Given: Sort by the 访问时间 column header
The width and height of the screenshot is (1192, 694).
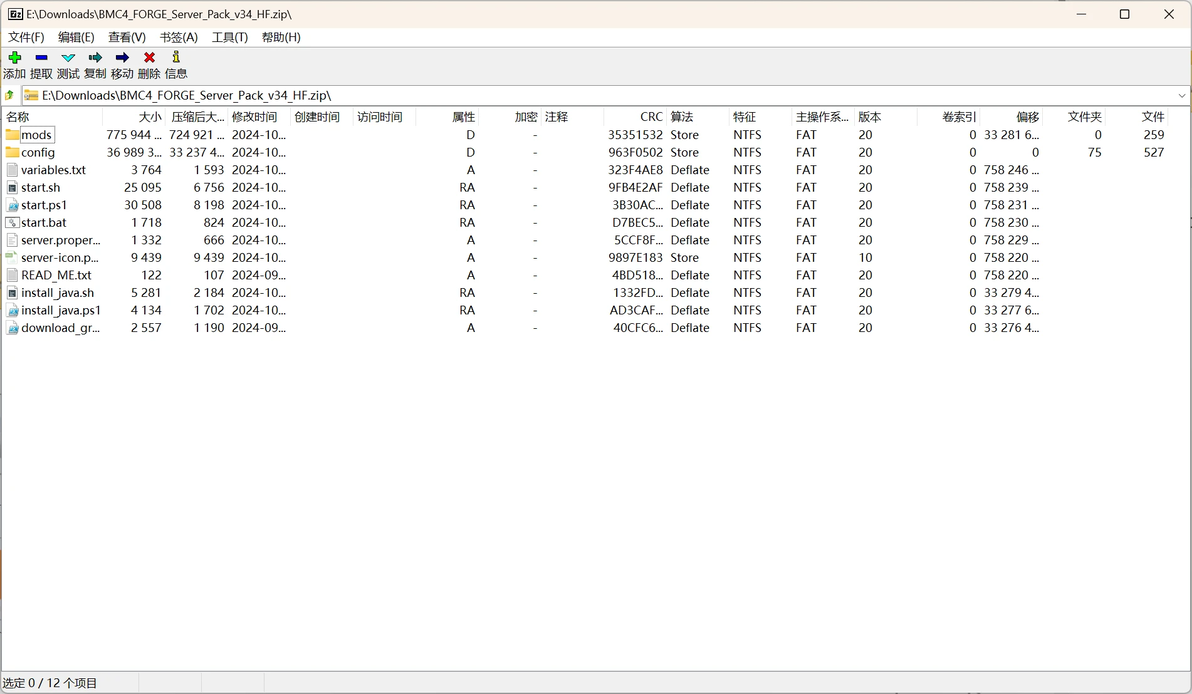Looking at the screenshot, I should point(384,117).
